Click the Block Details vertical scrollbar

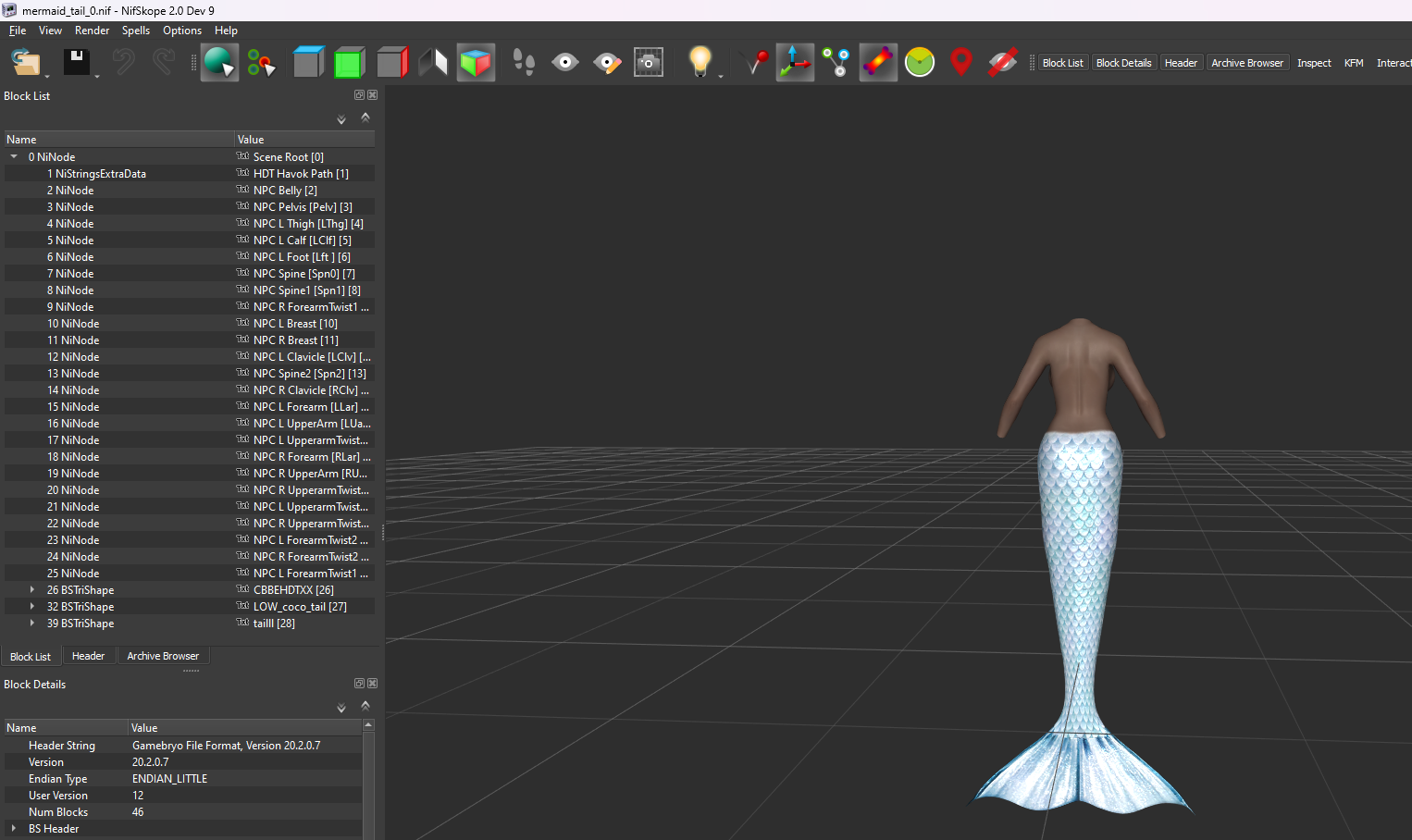369,782
